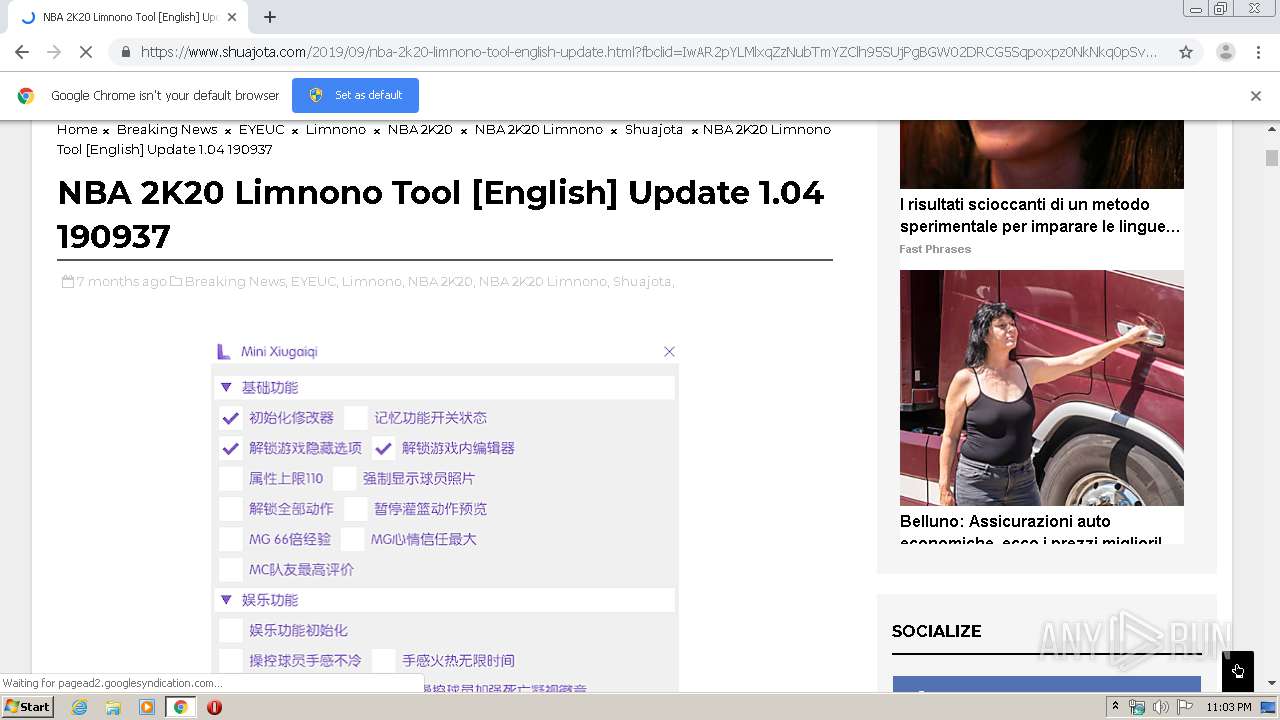Click the page vertical scrollbar thumb

[x=1272, y=158]
